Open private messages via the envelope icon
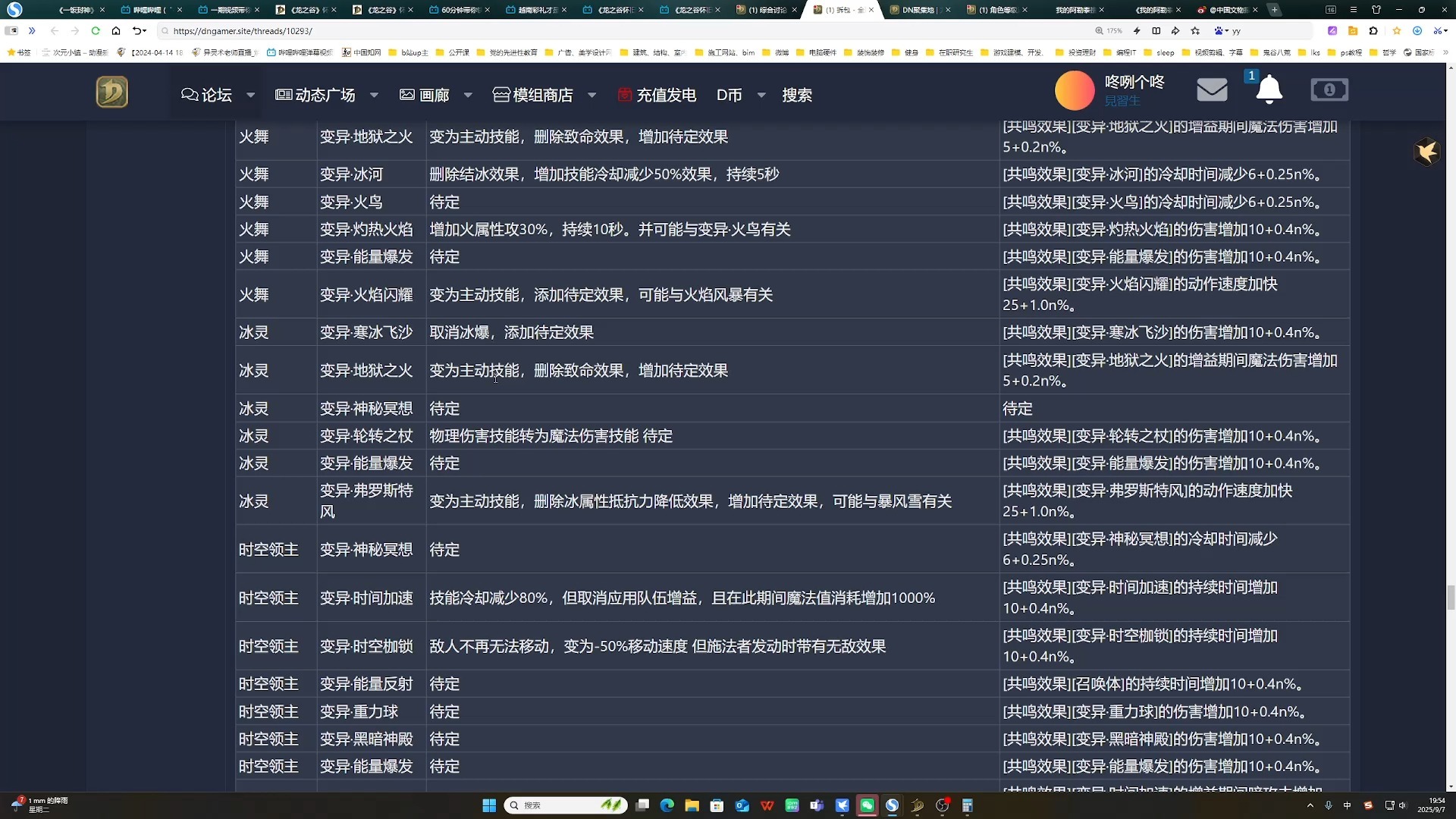1456x819 pixels. click(1211, 89)
